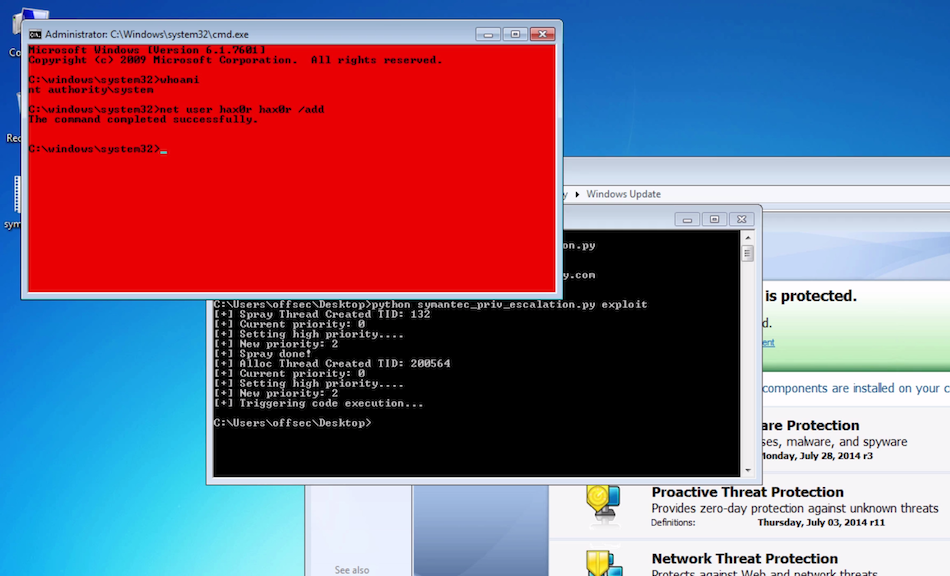
Task: Click the Network Threat Protection shield icon
Action: 603,563
